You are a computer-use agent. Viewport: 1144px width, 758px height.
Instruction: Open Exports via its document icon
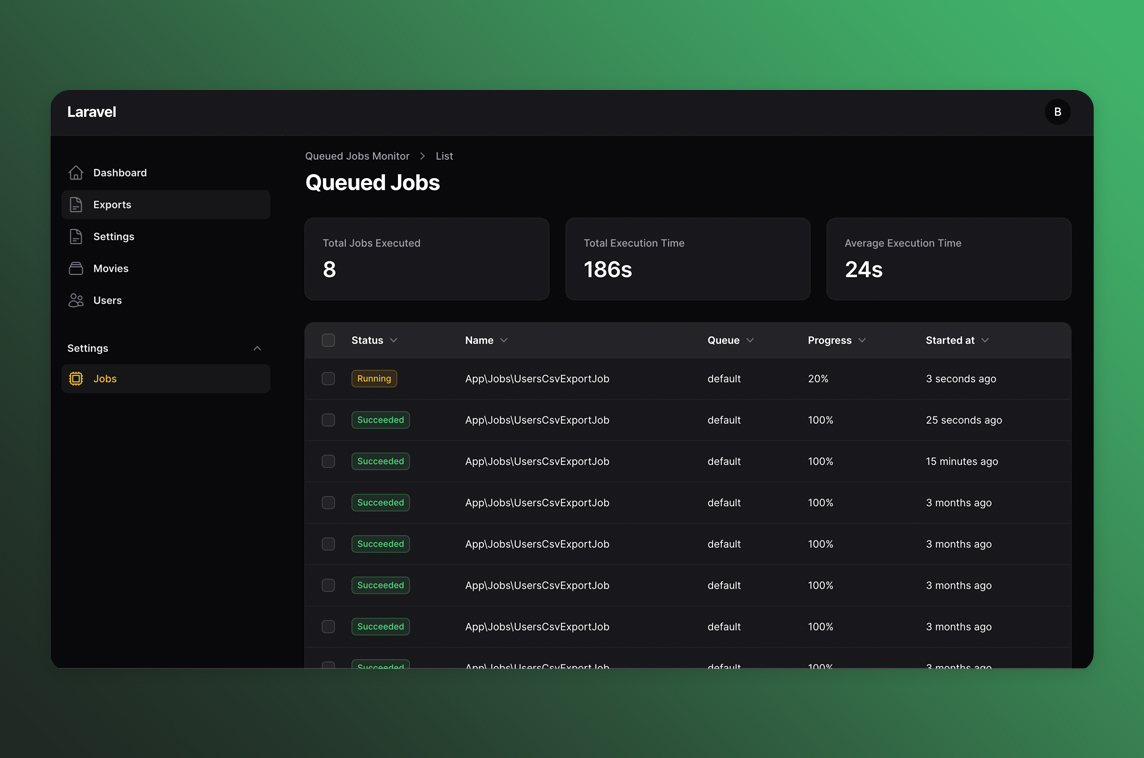click(76, 204)
